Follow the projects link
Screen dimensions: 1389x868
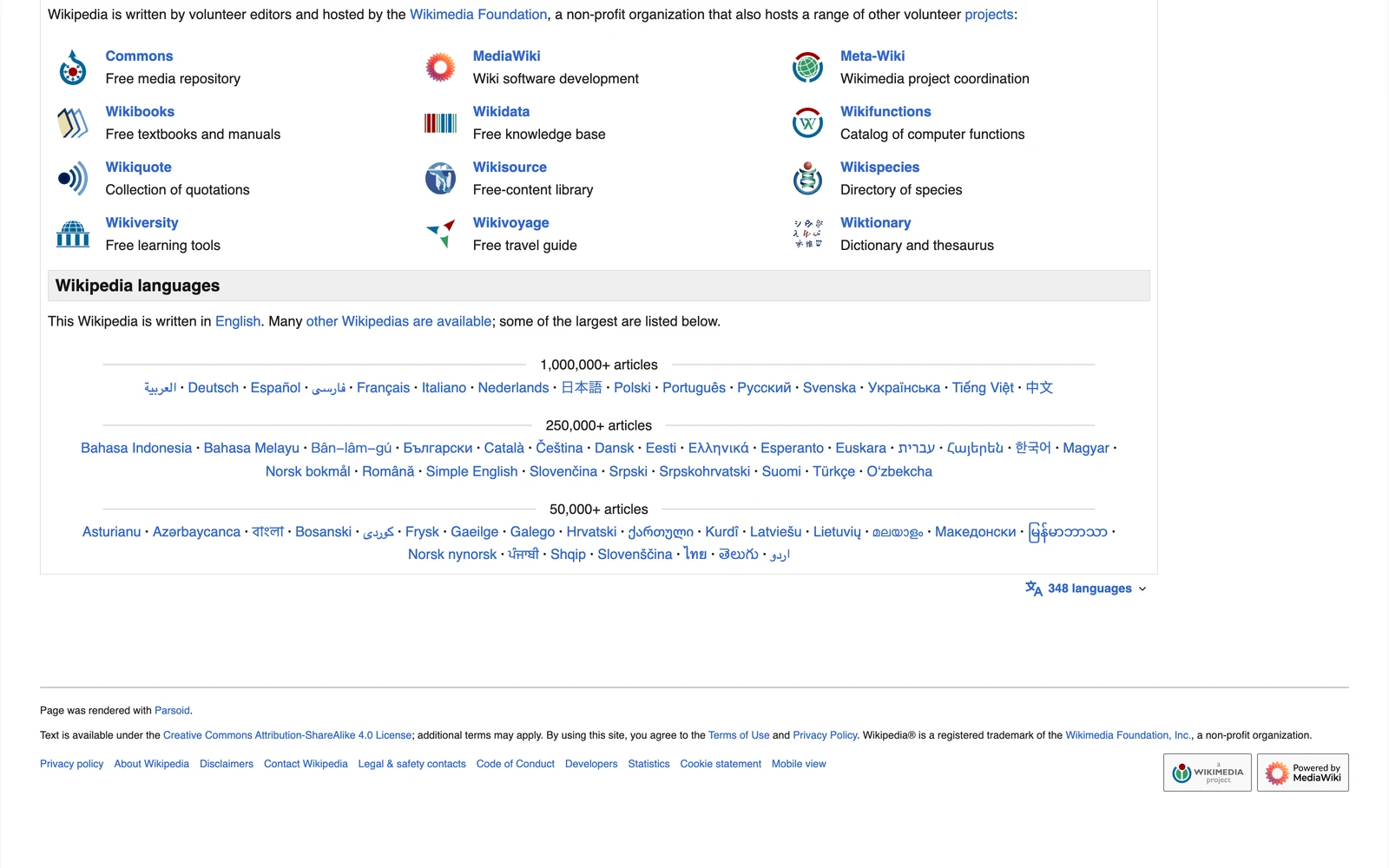point(989,14)
